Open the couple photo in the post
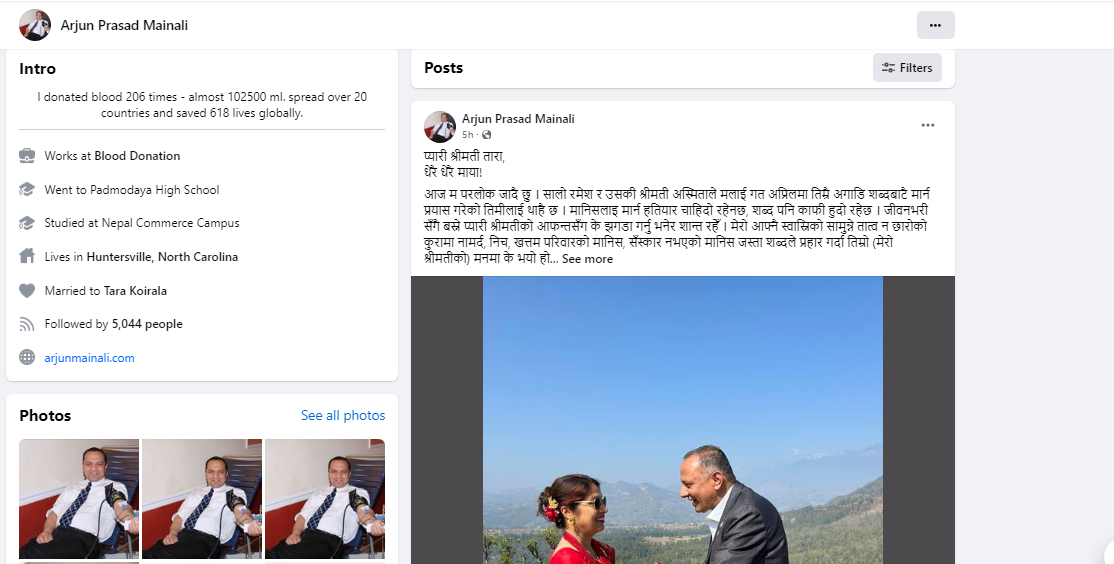The width and height of the screenshot is (1114, 564). point(683,420)
